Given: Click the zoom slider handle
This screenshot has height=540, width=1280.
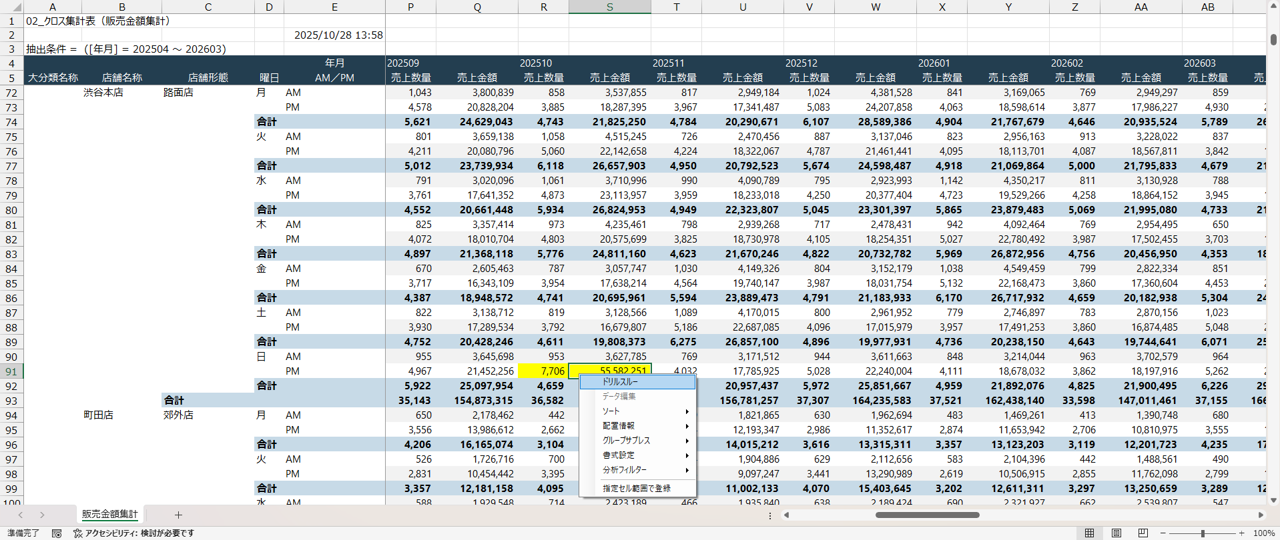Looking at the screenshot, I should [x=1203, y=534].
